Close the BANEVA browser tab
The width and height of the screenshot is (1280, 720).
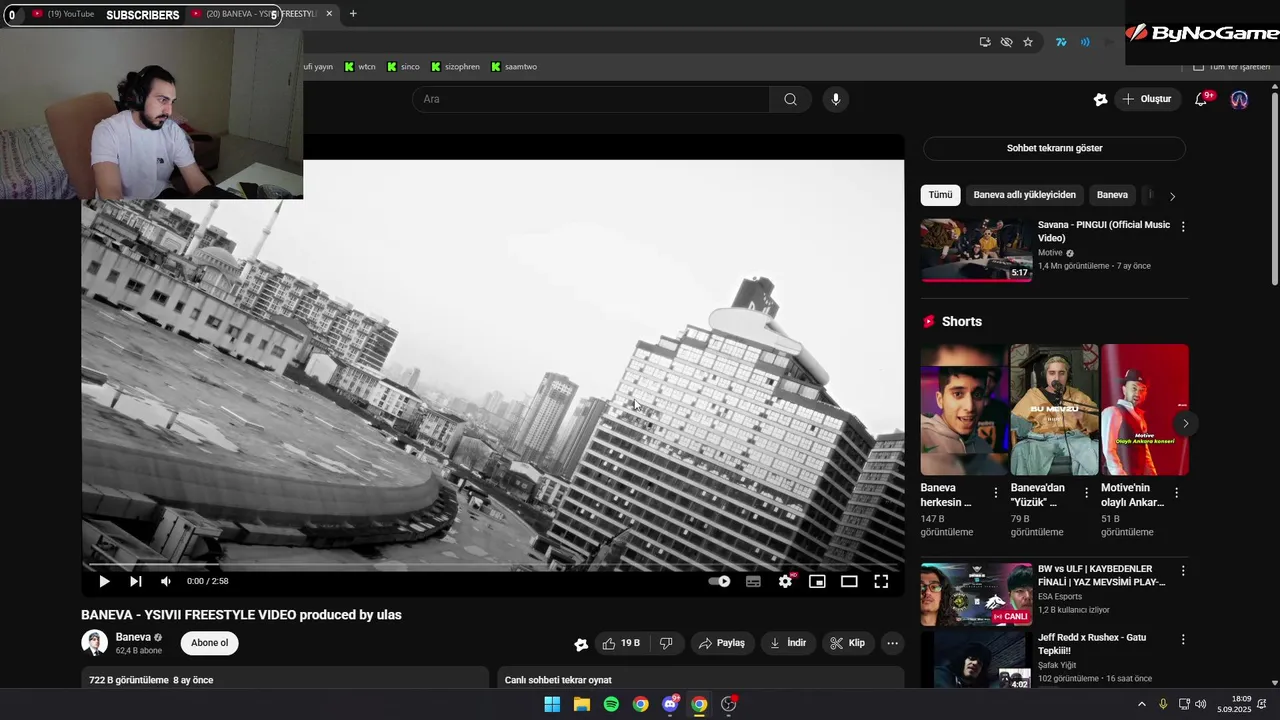329,14
